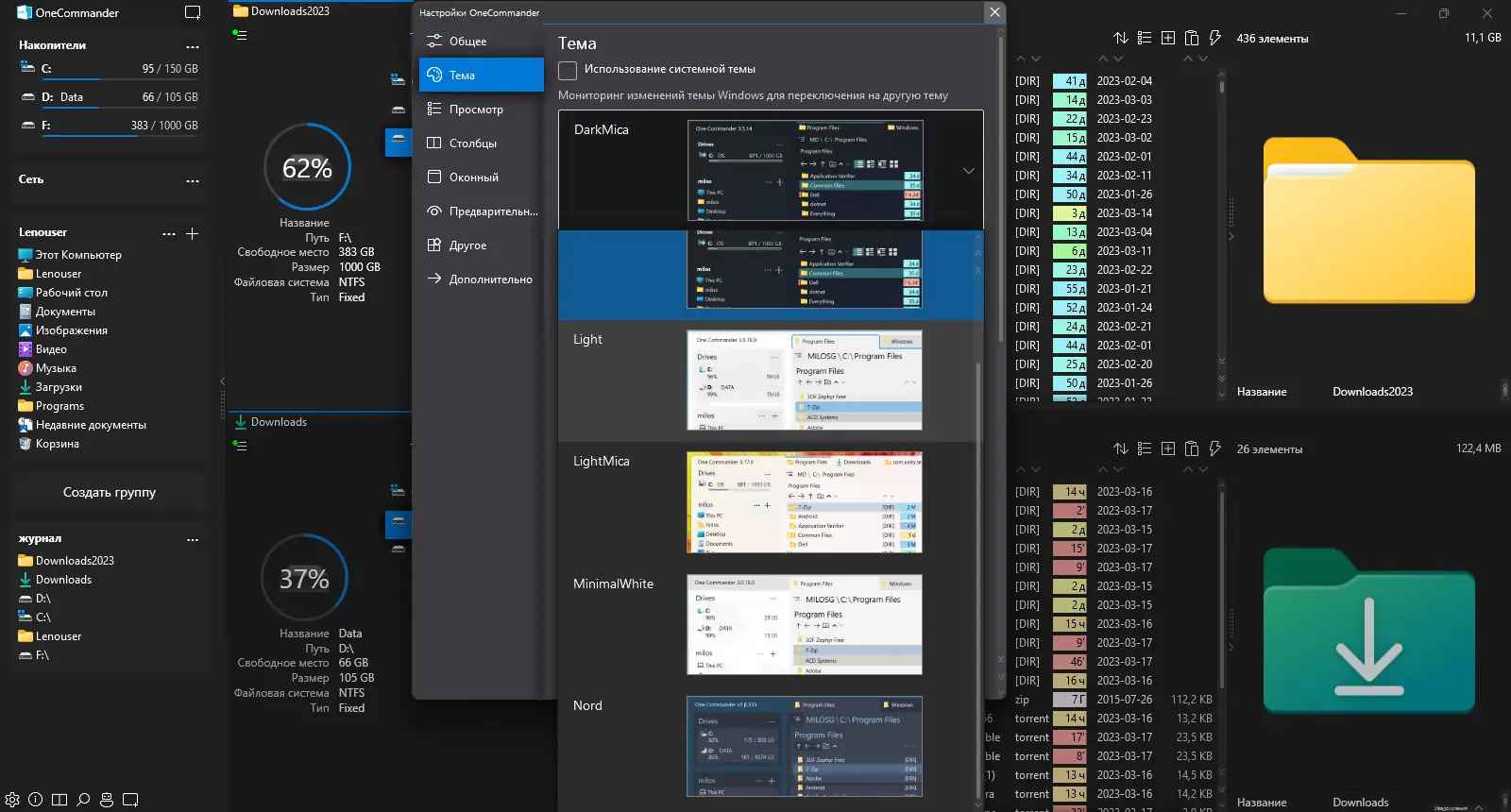Select the Тема settings section
The image size is (1511, 812).
(x=482, y=76)
